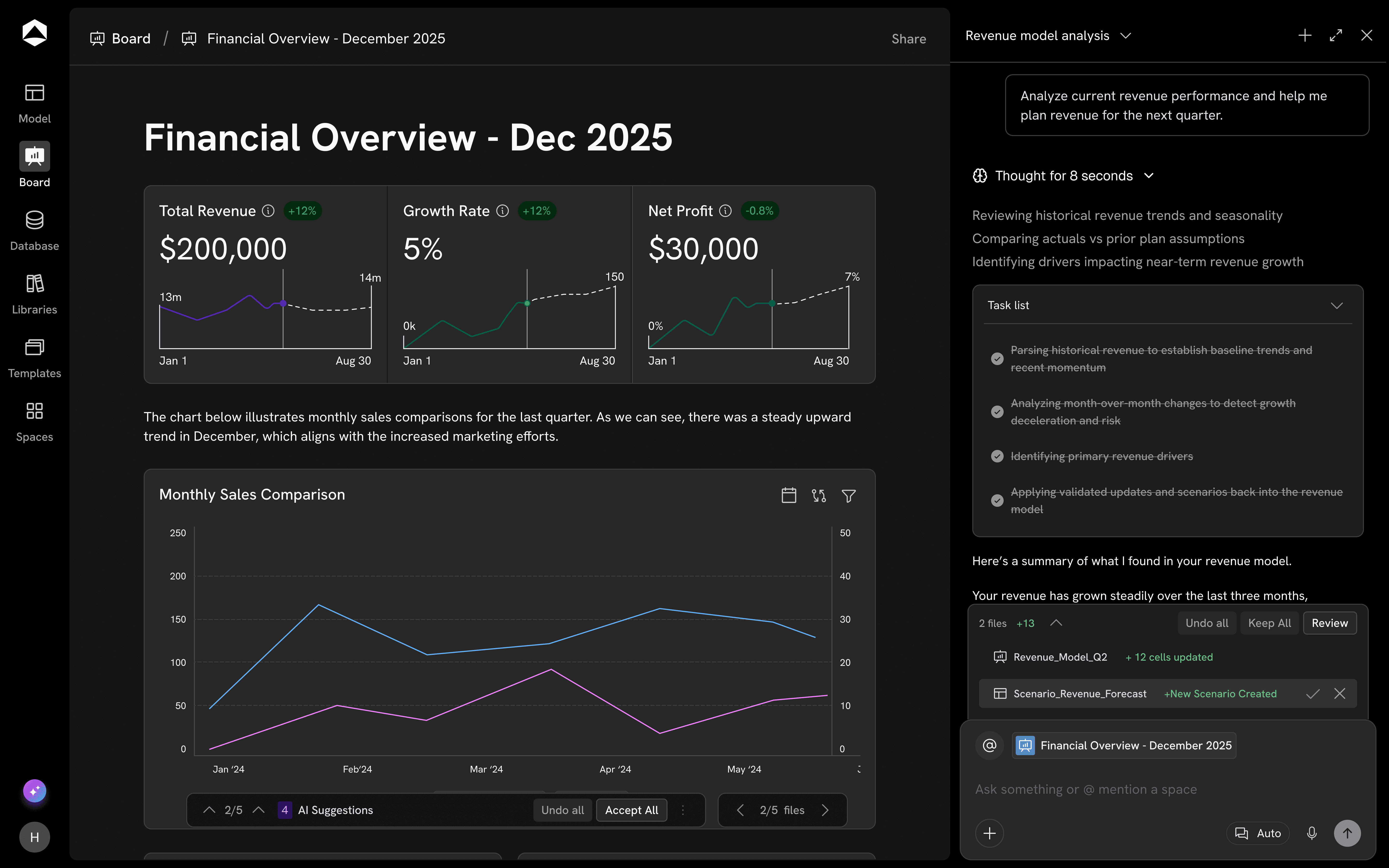Viewport: 1389px width, 868px height.
Task: Toggle the Identifying primary revenue drivers task check
Action: (x=997, y=456)
